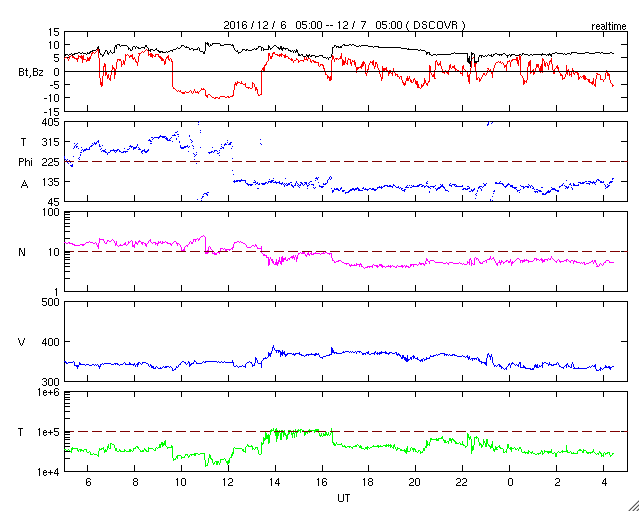Click the '-15' tick in Bt,Bz panel
The image size is (640, 512).
click(x=51, y=111)
